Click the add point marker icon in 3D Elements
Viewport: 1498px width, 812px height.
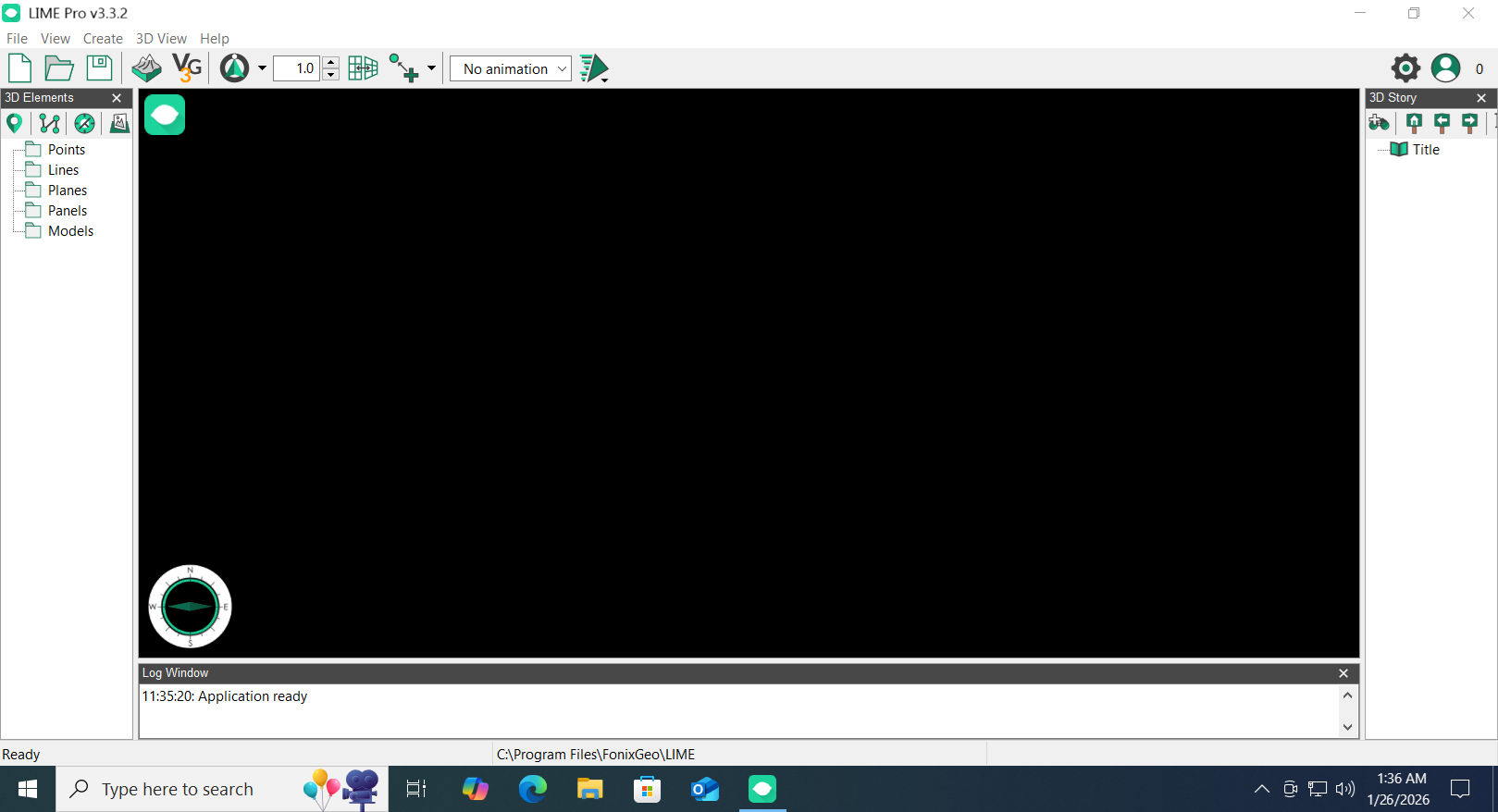pos(14,123)
